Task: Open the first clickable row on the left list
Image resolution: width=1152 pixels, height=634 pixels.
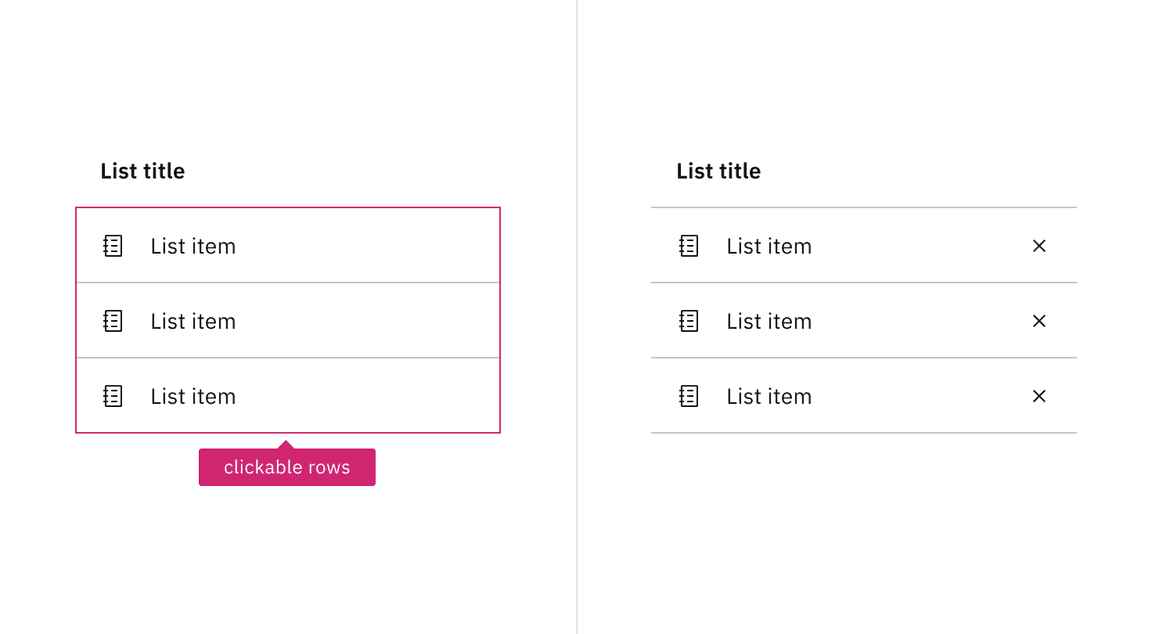Action: (288, 245)
